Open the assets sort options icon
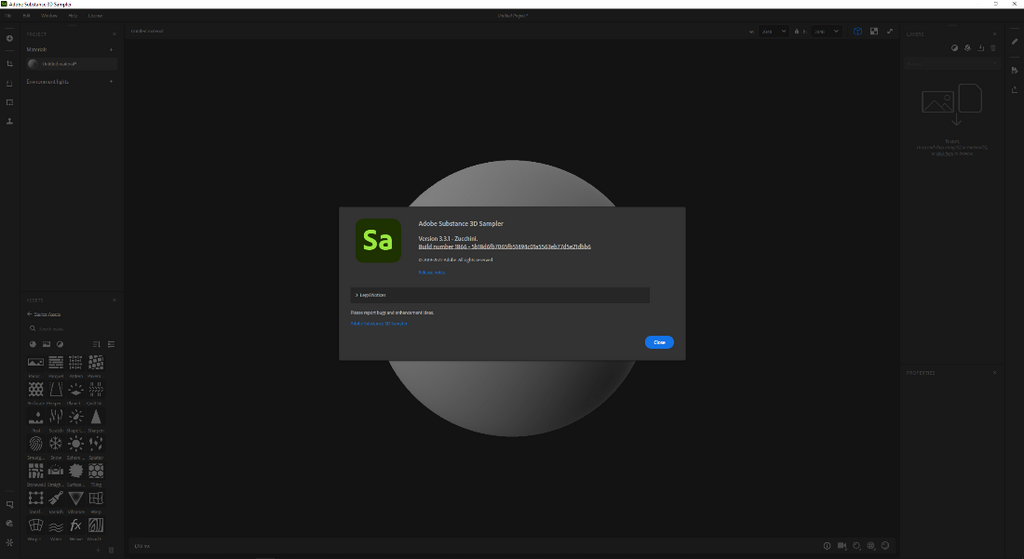1024x559 pixels. coord(97,344)
